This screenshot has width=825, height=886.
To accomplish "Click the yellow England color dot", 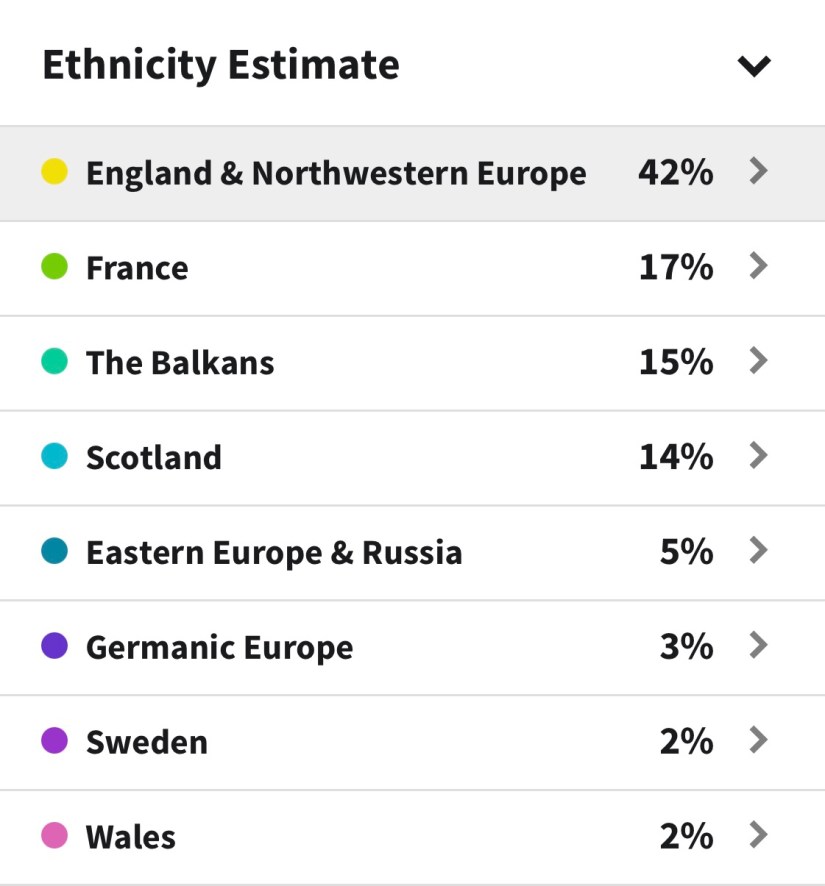I will click(55, 172).
